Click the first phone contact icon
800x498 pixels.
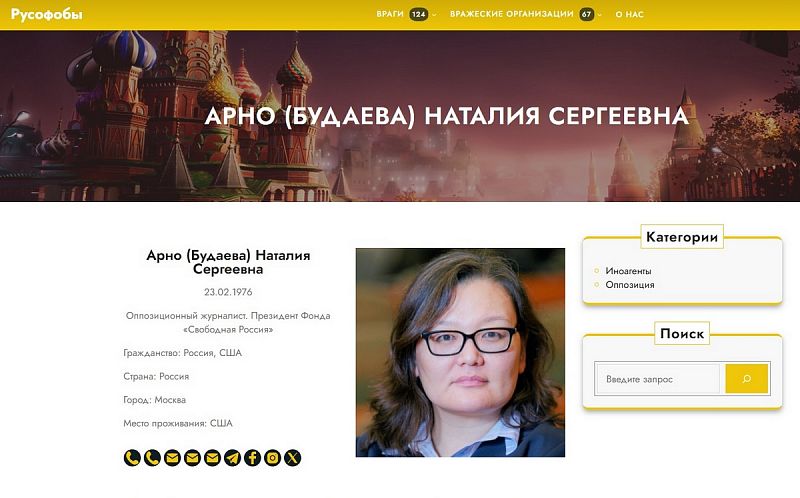[132, 458]
